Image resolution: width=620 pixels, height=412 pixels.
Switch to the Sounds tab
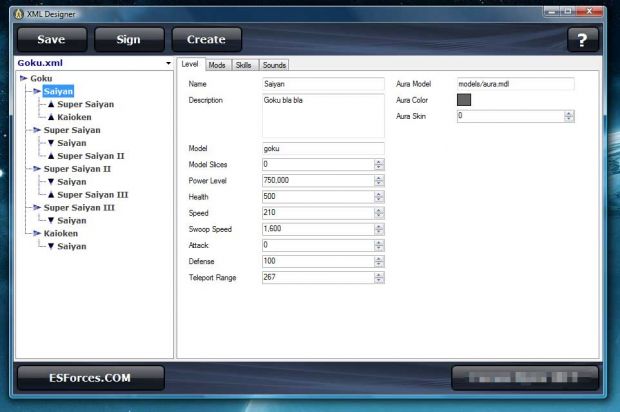tap(274, 65)
